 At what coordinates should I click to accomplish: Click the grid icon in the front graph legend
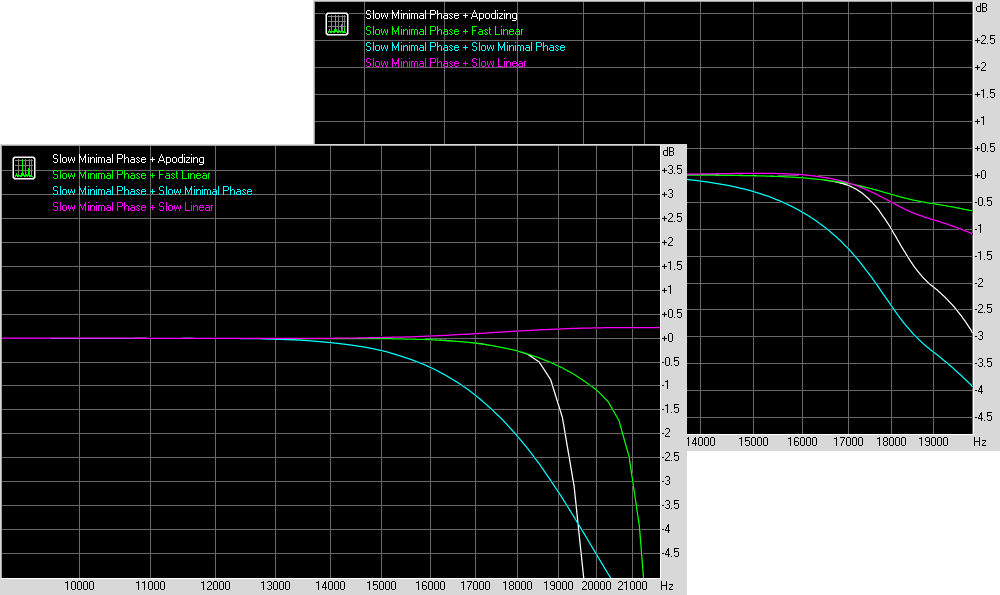click(24, 168)
